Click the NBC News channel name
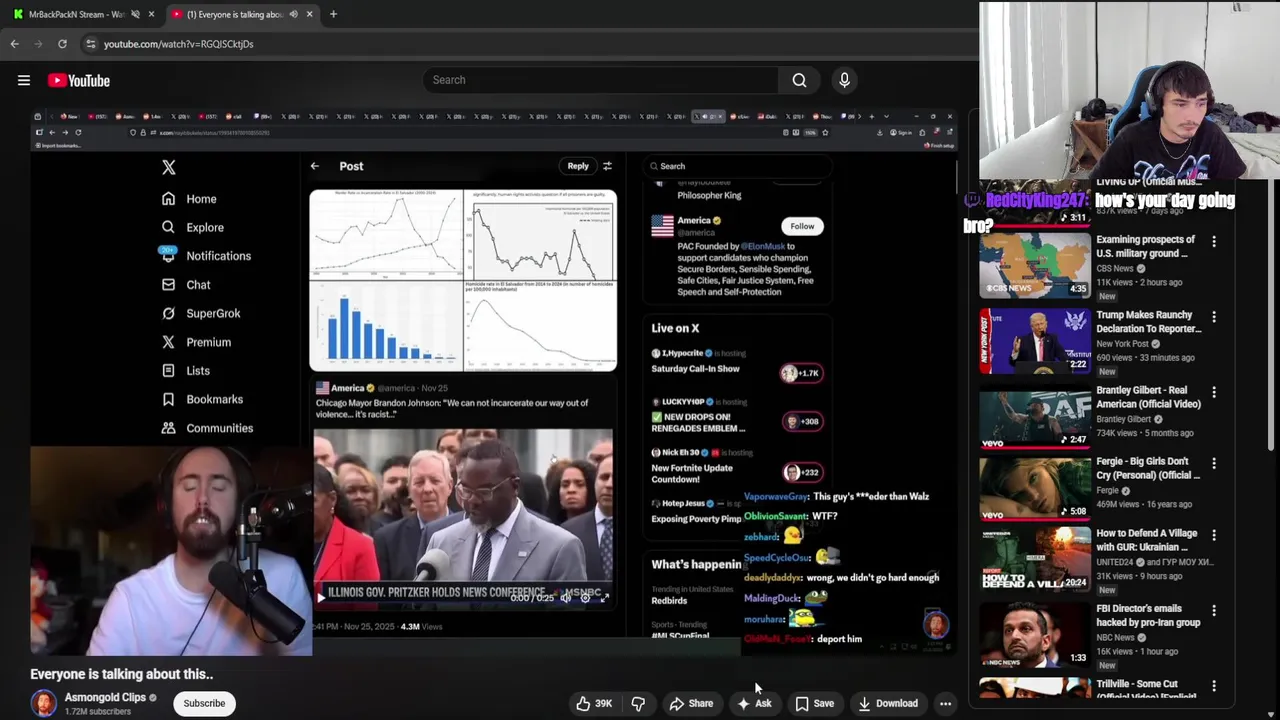This screenshot has width=1280, height=720. pos(1116,637)
